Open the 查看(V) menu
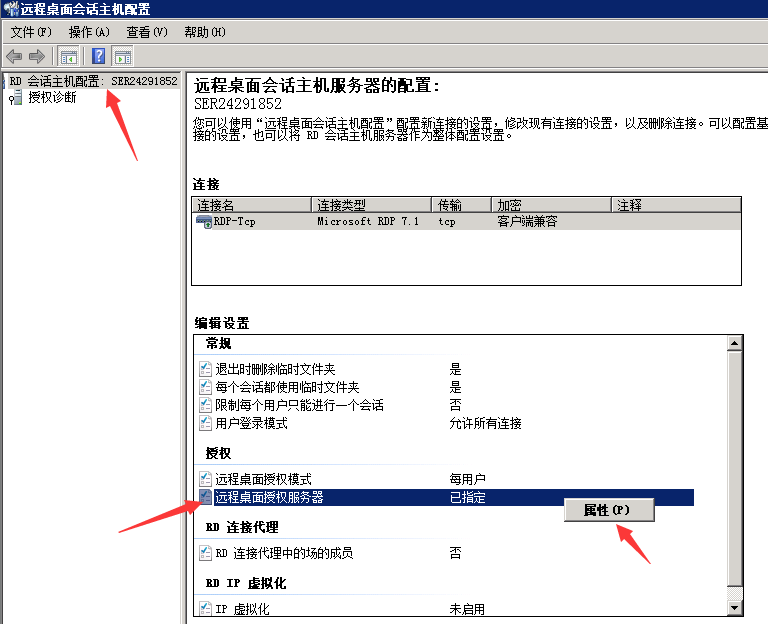This screenshot has height=624, width=768. click(x=146, y=32)
